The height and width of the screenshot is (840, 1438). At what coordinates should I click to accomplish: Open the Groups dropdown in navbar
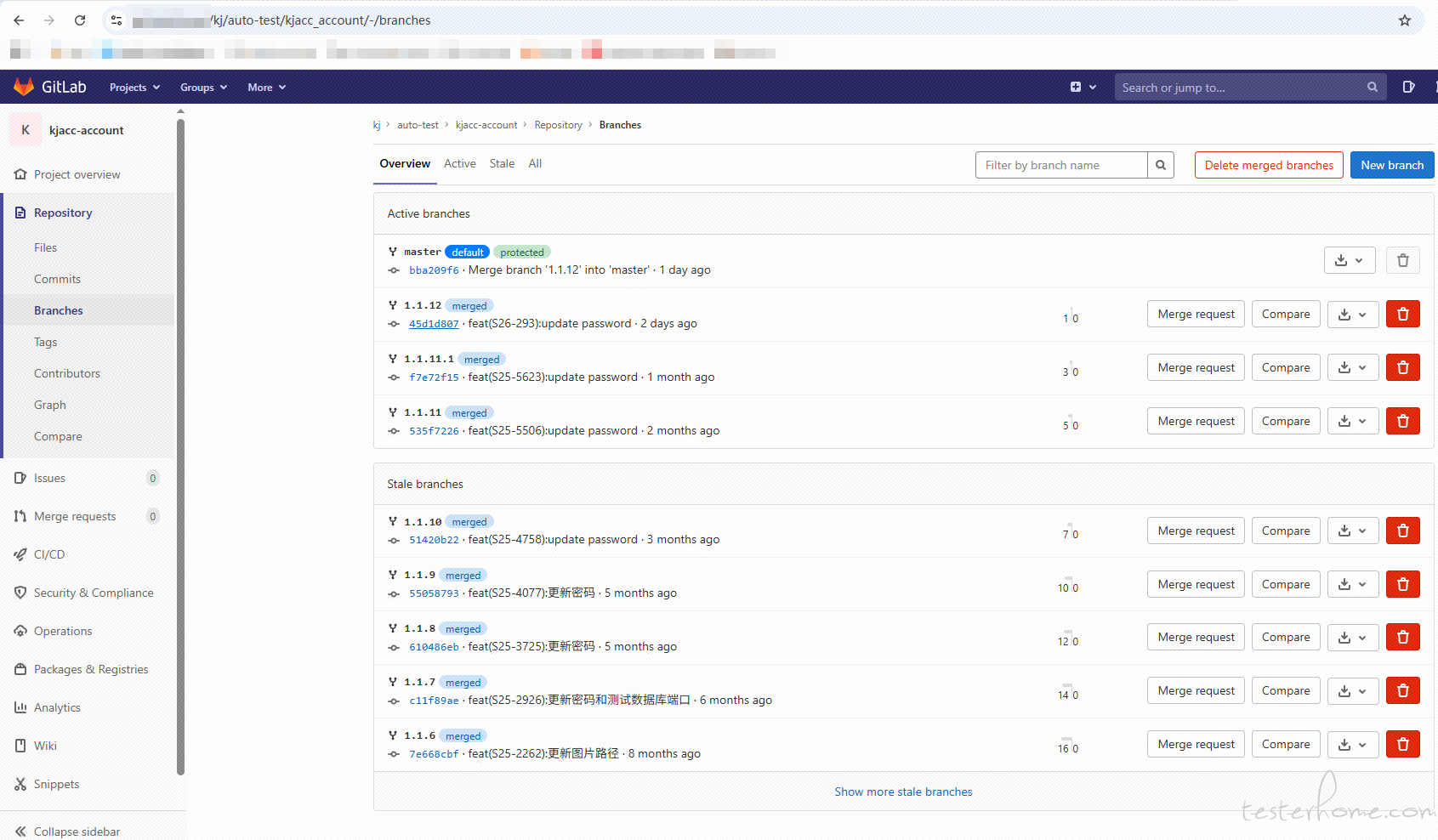pyautogui.click(x=203, y=88)
